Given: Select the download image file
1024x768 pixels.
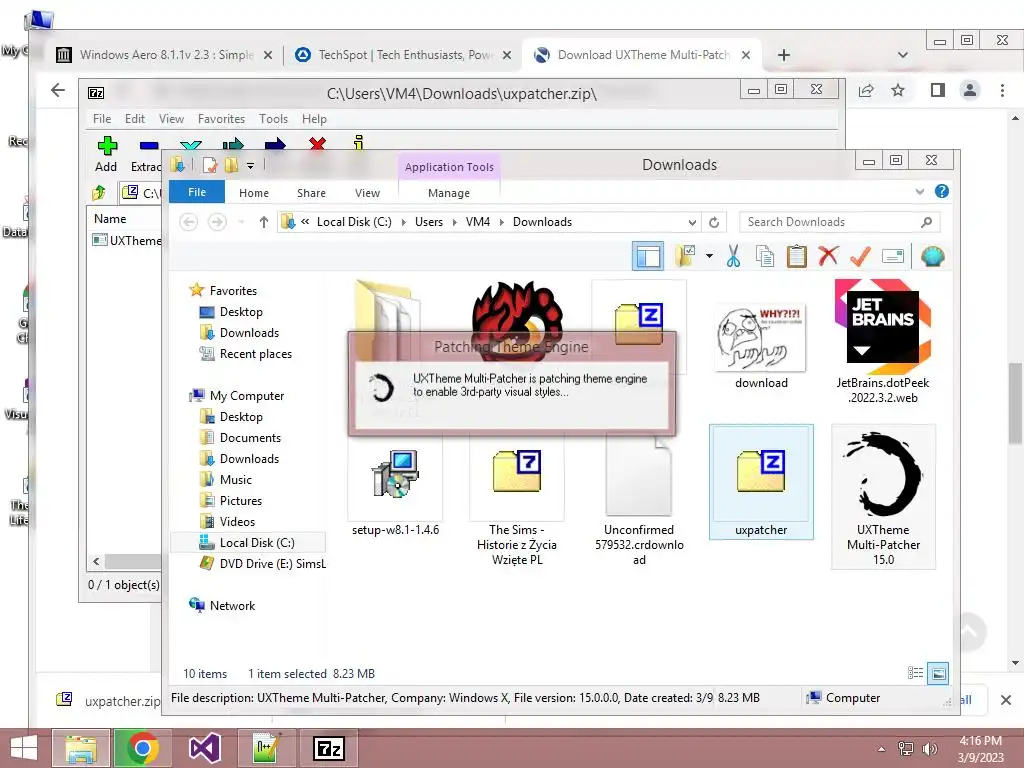Looking at the screenshot, I should (761, 346).
